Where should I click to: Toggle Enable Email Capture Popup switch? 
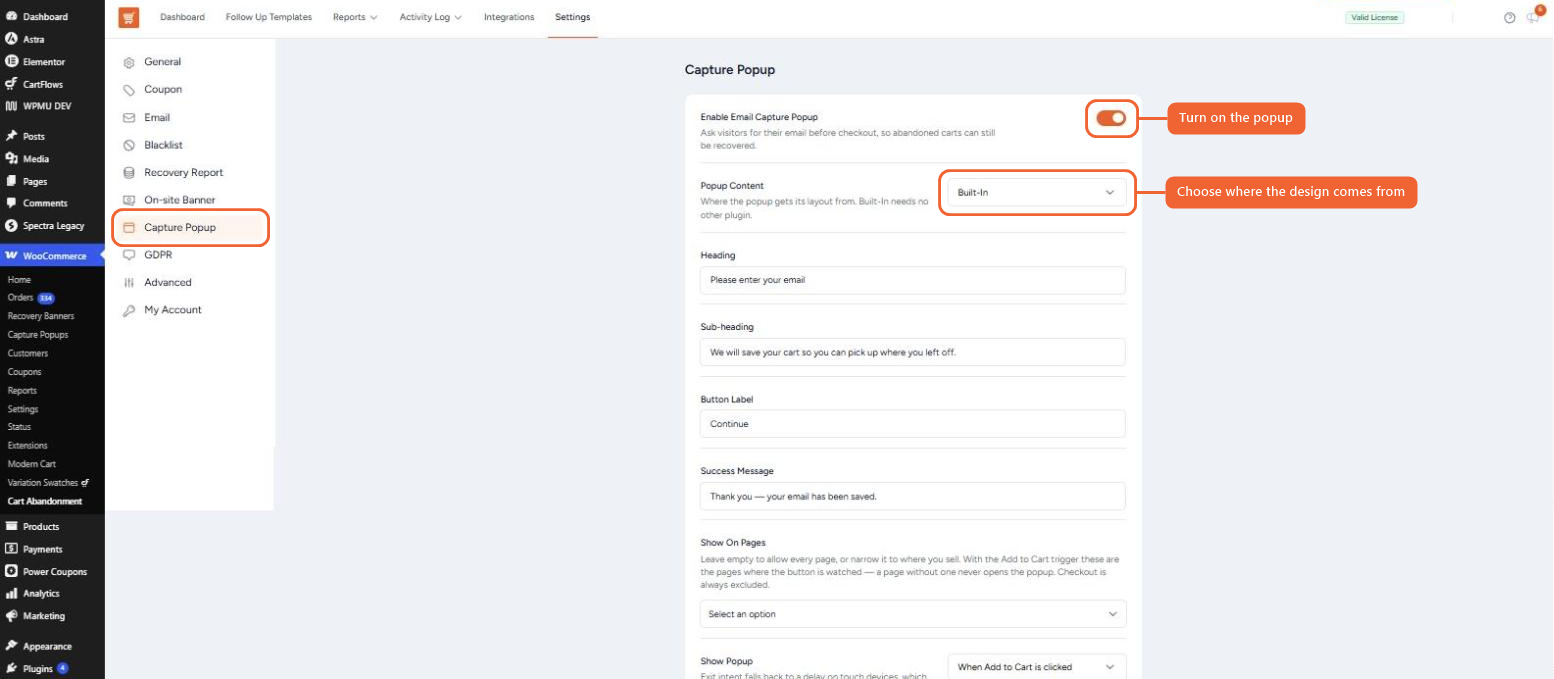point(1111,118)
